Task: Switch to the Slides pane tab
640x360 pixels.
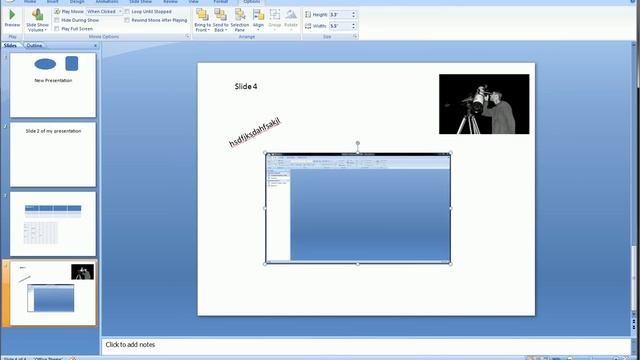Action: point(11,45)
